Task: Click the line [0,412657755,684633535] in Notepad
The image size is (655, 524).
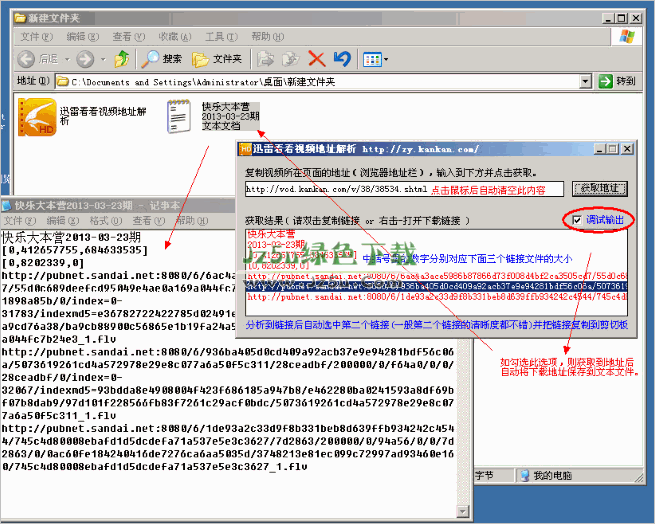Action: click(75, 250)
